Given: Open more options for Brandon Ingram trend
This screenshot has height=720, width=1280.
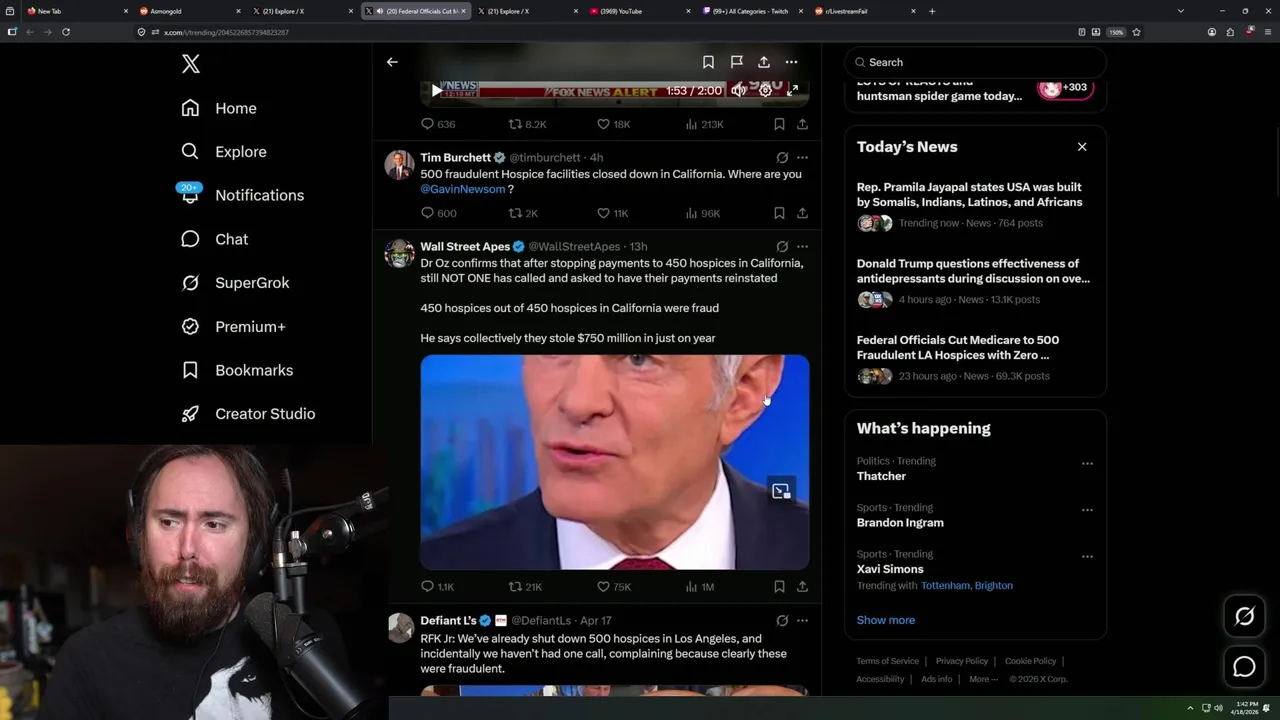Looking at the screenshot, I should 1087,510.
